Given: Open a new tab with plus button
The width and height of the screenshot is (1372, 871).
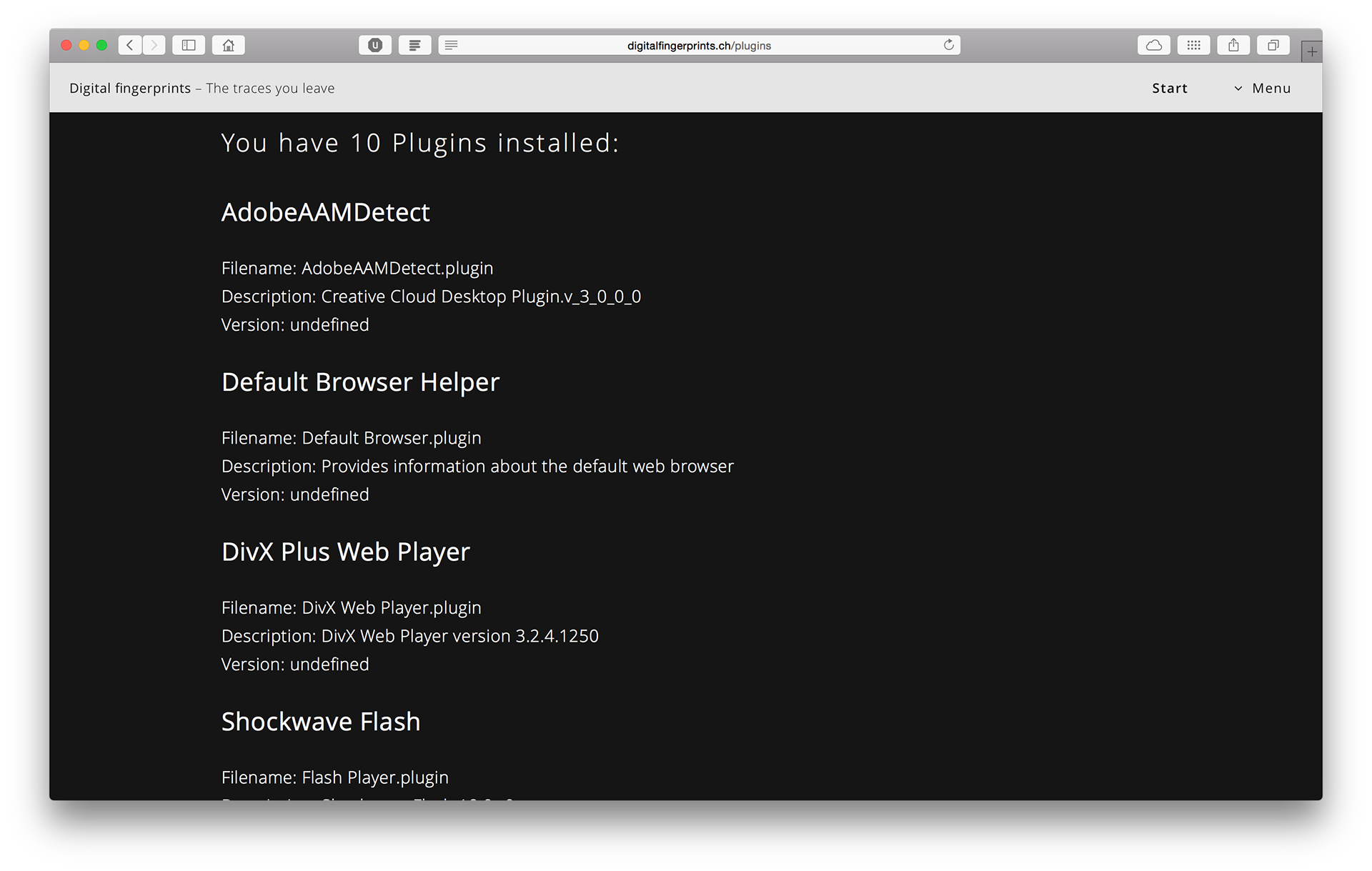Looking at the screenshot, I should coord(1312,51).
